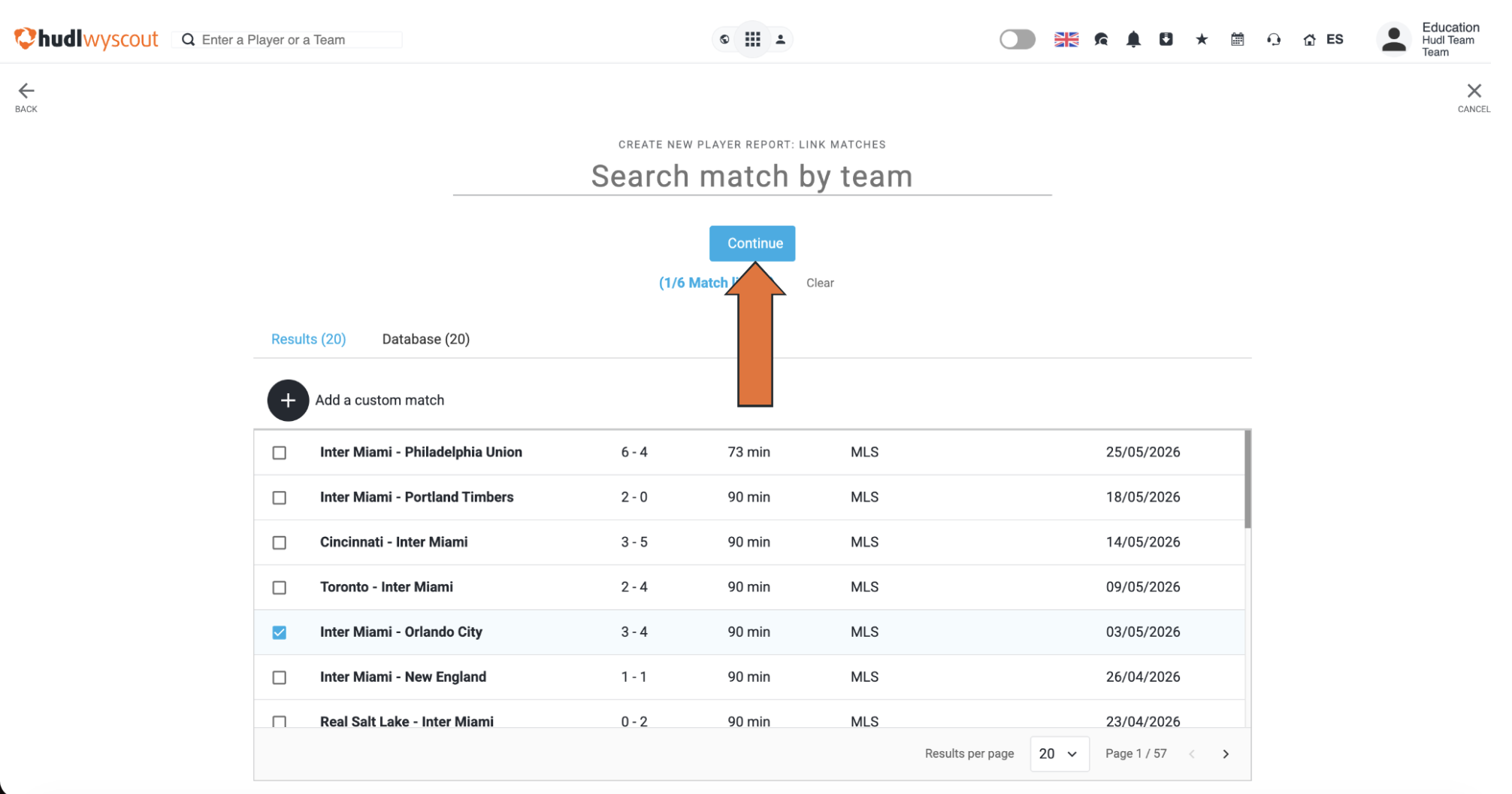Go back with the arrow icon

pyautogui.click(x=26, y=91)
